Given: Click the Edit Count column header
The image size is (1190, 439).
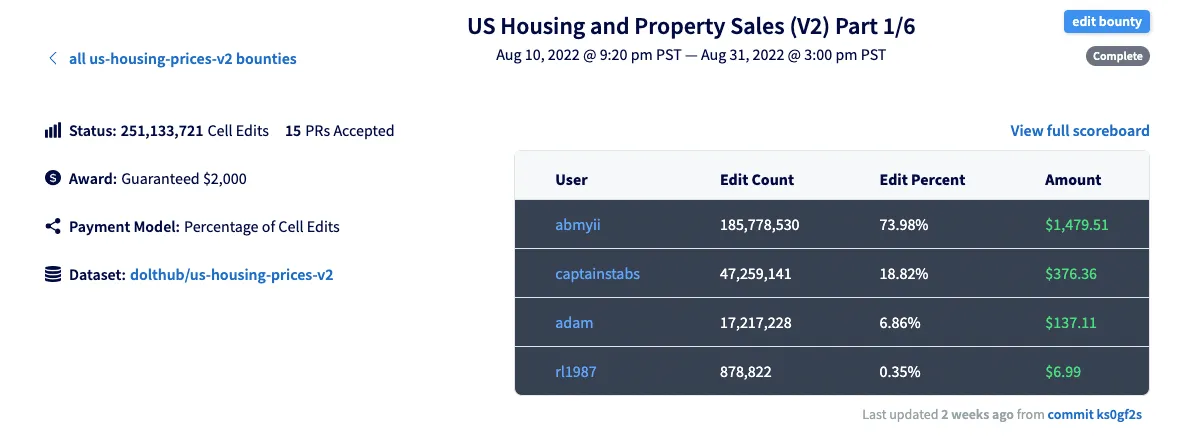Looking at the screenshot, I should [x=756, y=180].
